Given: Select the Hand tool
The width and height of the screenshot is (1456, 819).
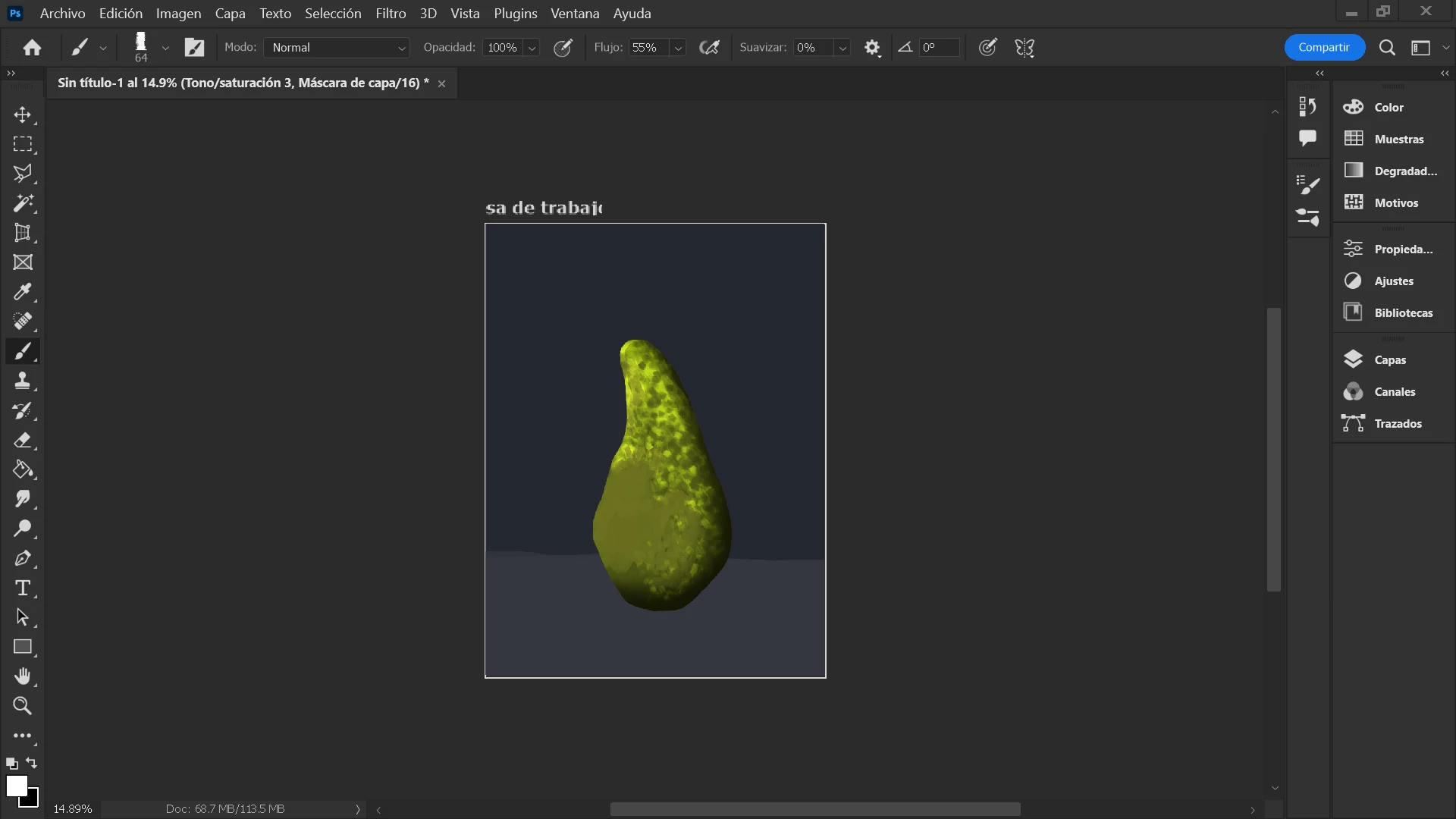Looking at the screenshot, I should pos(23,676).
